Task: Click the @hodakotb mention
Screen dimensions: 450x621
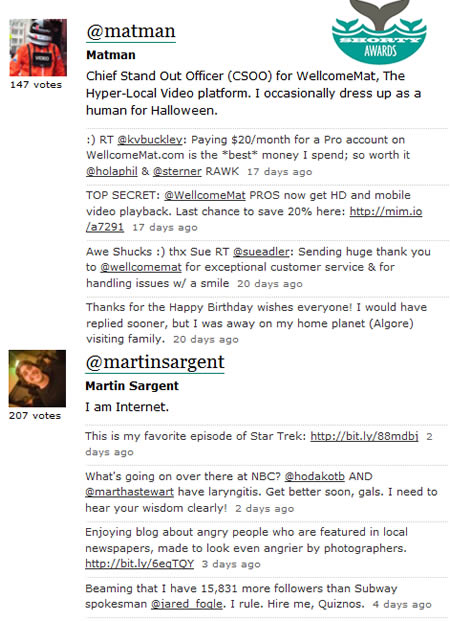Action: (x=315, y=476)
